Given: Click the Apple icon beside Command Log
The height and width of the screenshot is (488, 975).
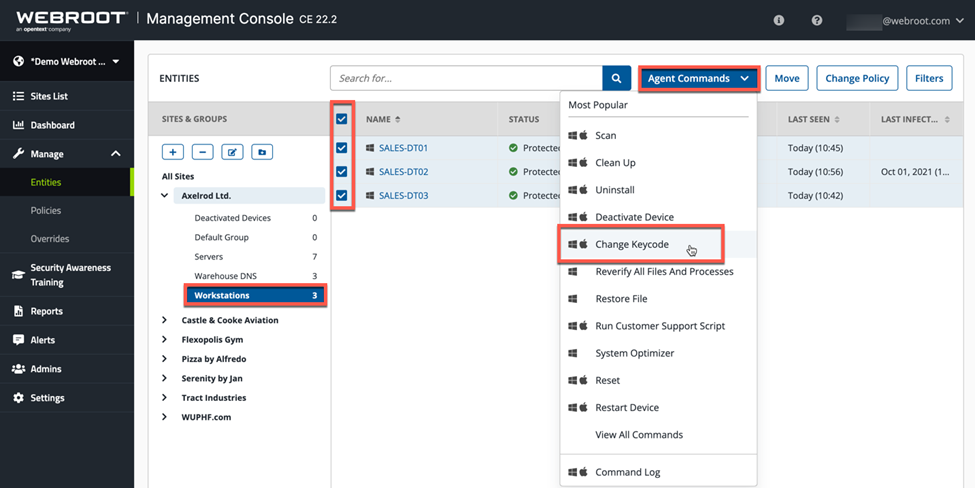Looking at the screenshot, I should click(x=584, y=472).
